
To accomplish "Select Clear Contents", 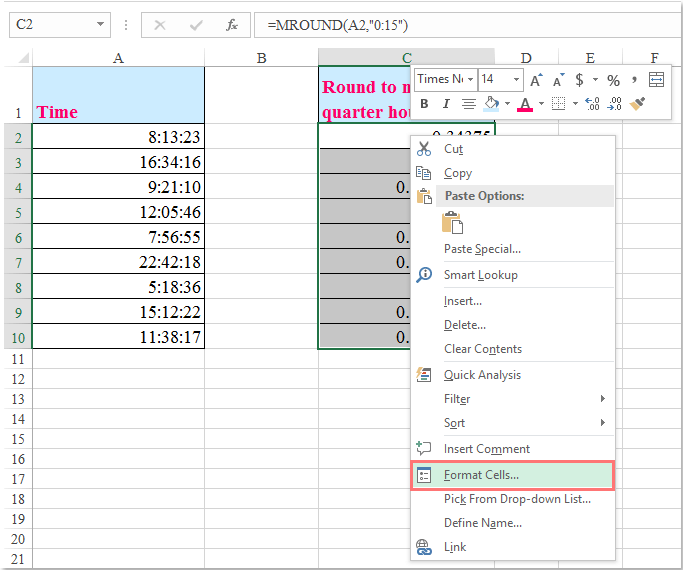I will 513,349.
